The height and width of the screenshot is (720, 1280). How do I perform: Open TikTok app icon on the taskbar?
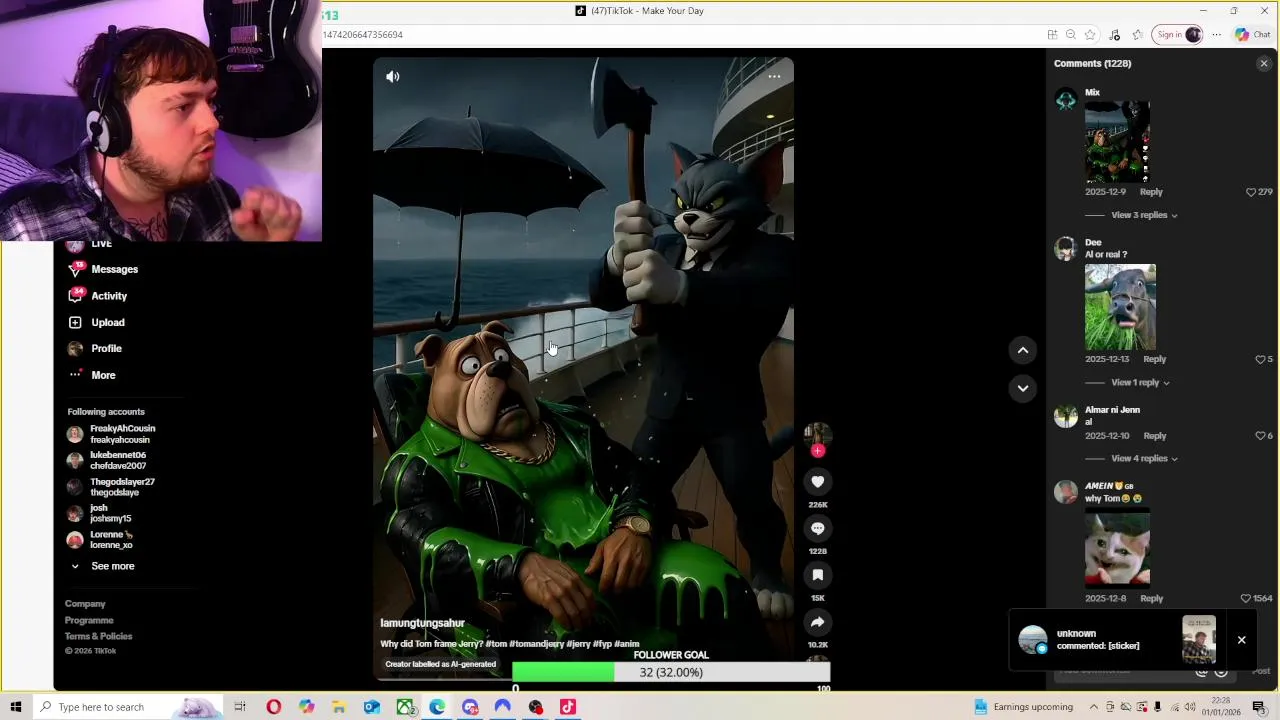coord(568,707)
